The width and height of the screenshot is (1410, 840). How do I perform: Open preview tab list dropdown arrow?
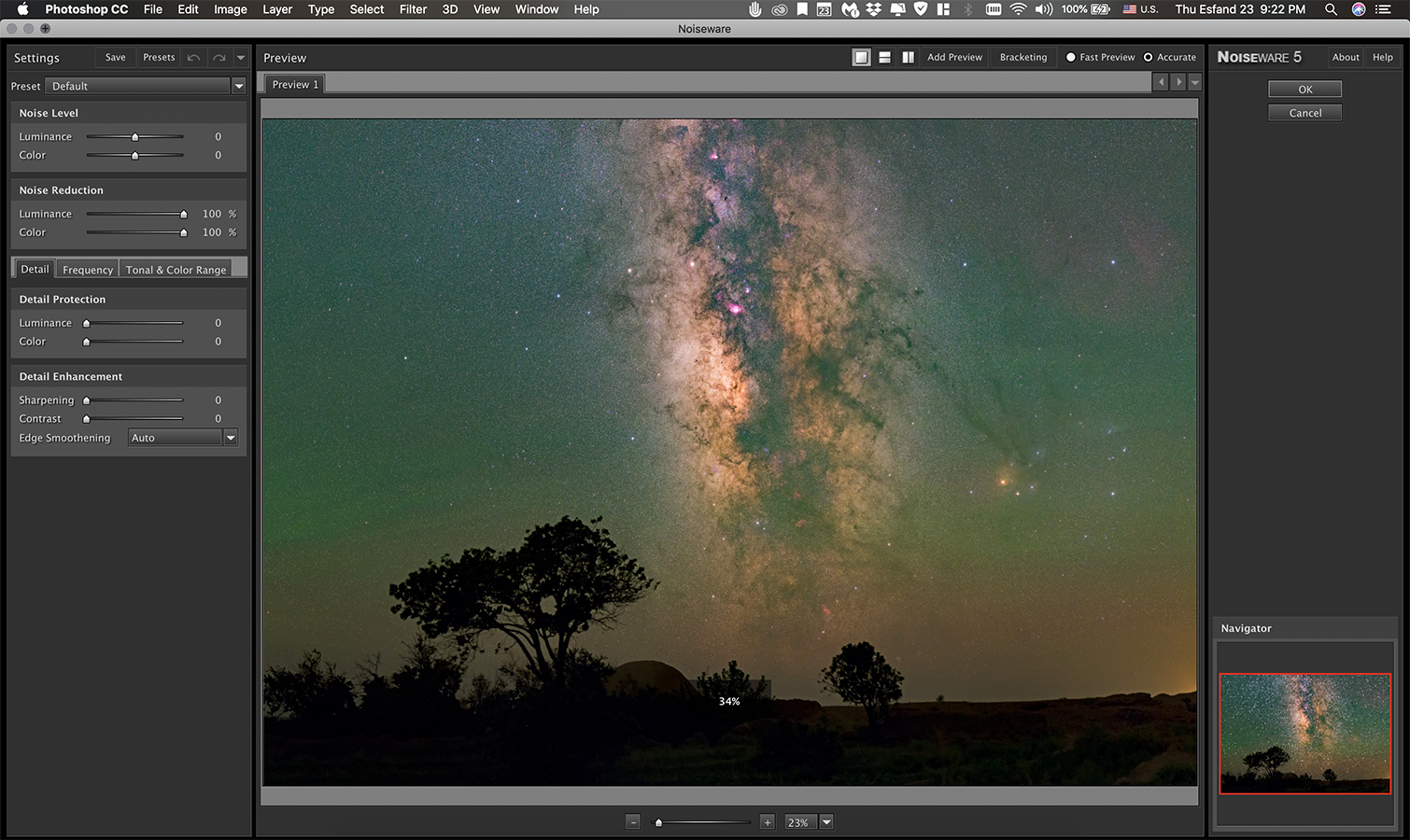(1194, 83)
